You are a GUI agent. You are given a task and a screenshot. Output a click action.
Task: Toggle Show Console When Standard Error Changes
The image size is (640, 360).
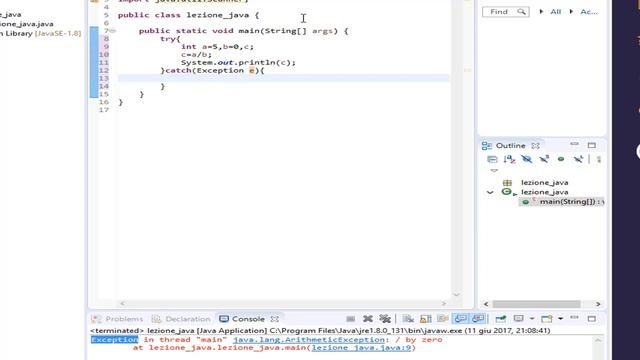tap(478, 319)
